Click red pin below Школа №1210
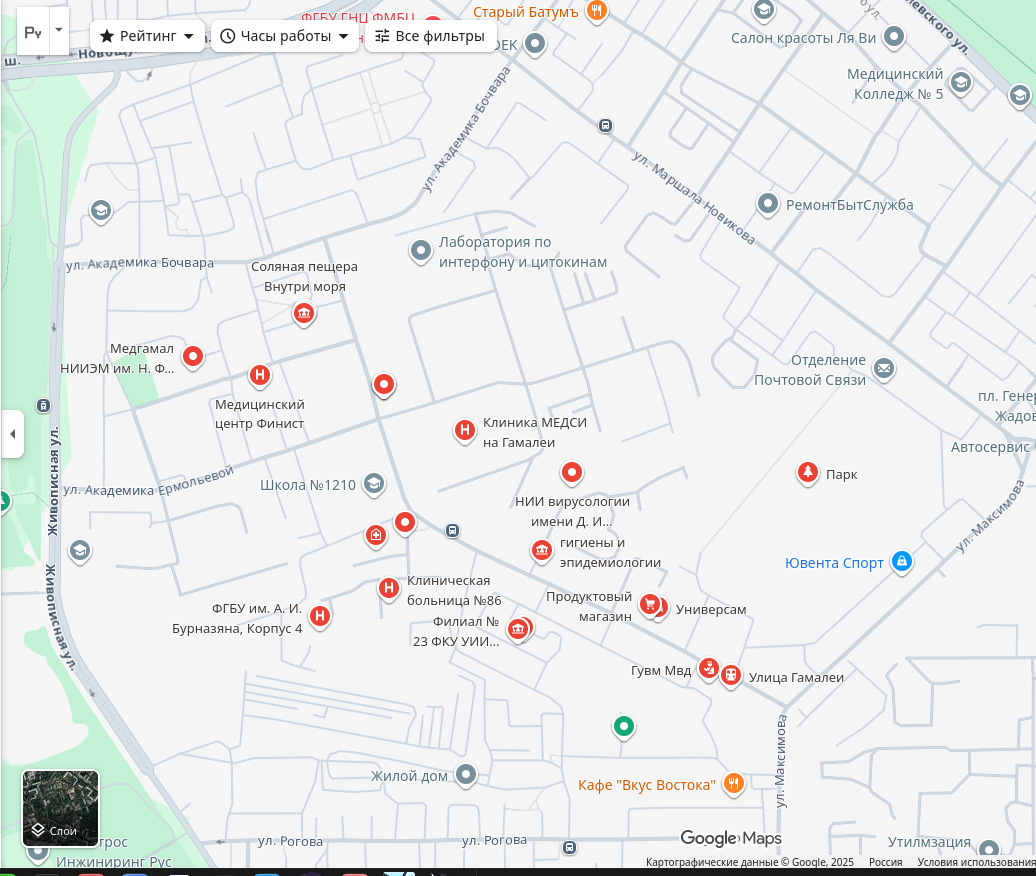Viewport: 1036px width, 876px height. (x=405, y=523)
